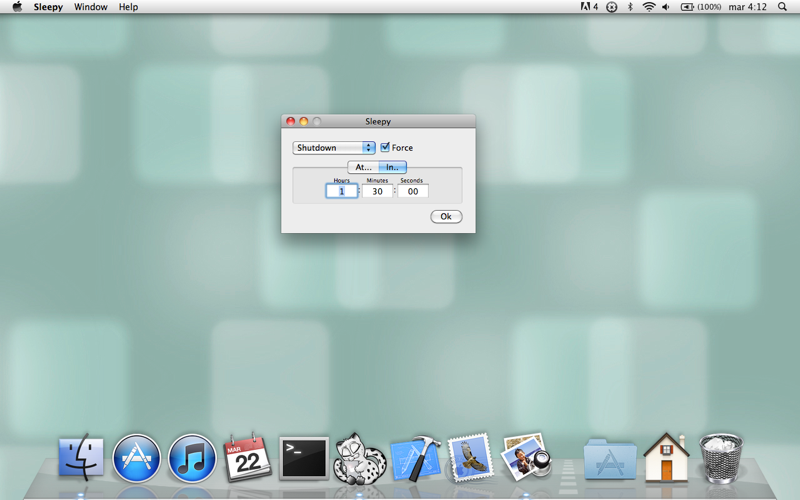This screenshot has height=500, width=800.
Task: Select the In.. segmented option
Action: point(392,167)
